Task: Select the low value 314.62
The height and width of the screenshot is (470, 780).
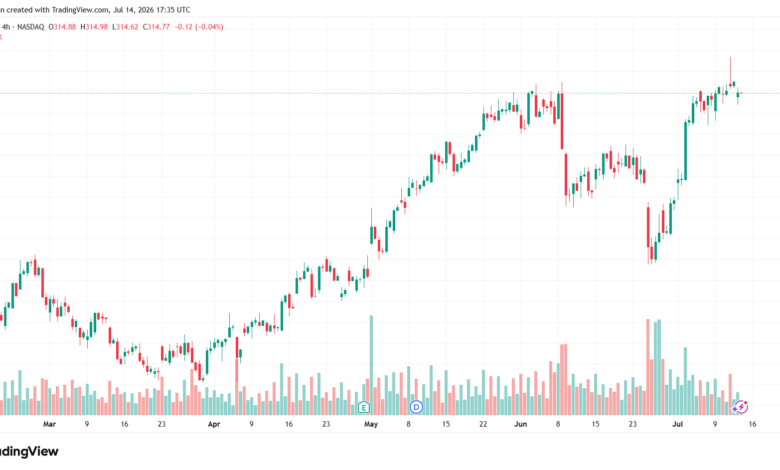Action: click(127, 27)
